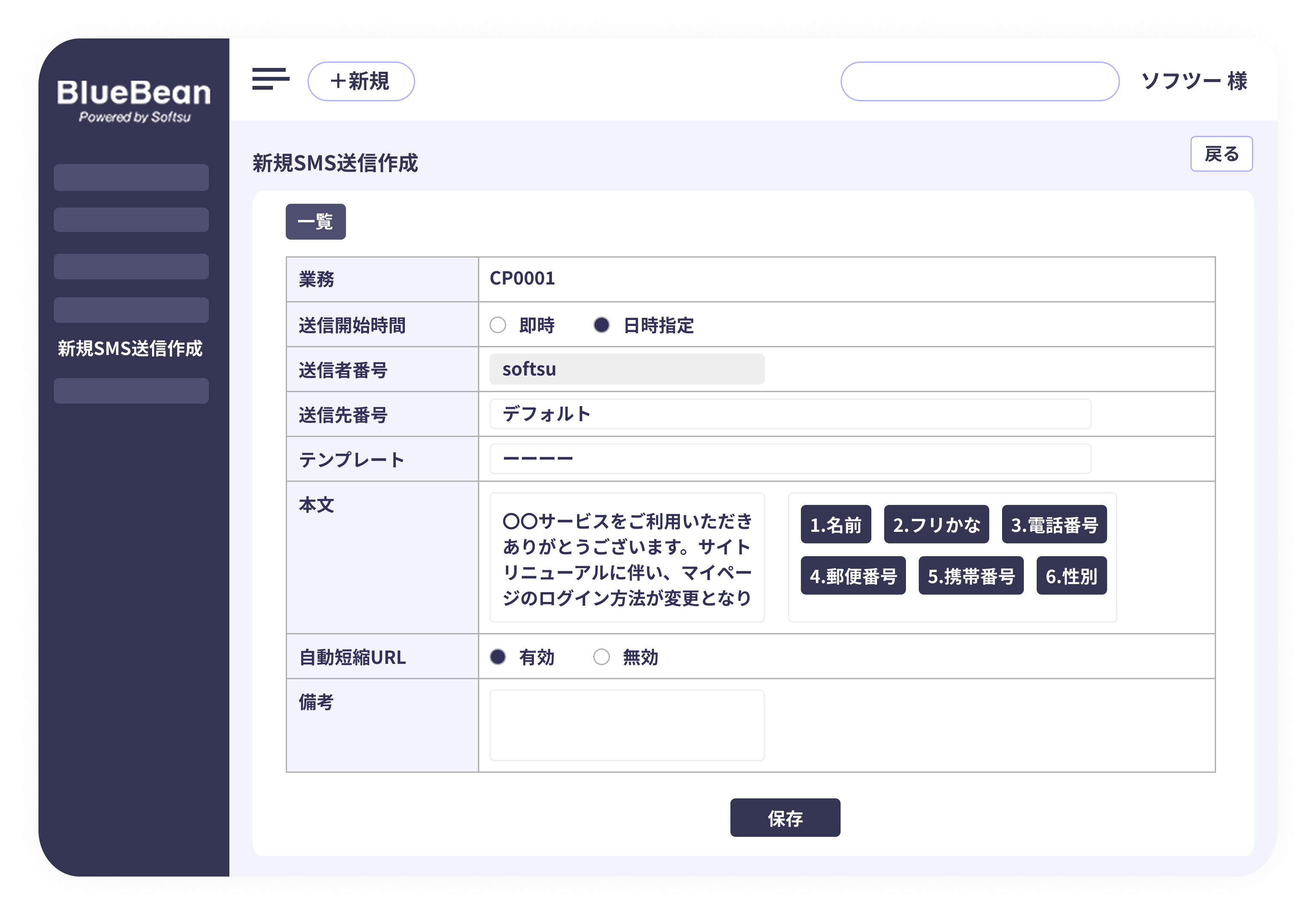Insert the 4.郵便番号 placeholder tag
The height and width of the screenshot is (915, 1316).
click(853, 575)
